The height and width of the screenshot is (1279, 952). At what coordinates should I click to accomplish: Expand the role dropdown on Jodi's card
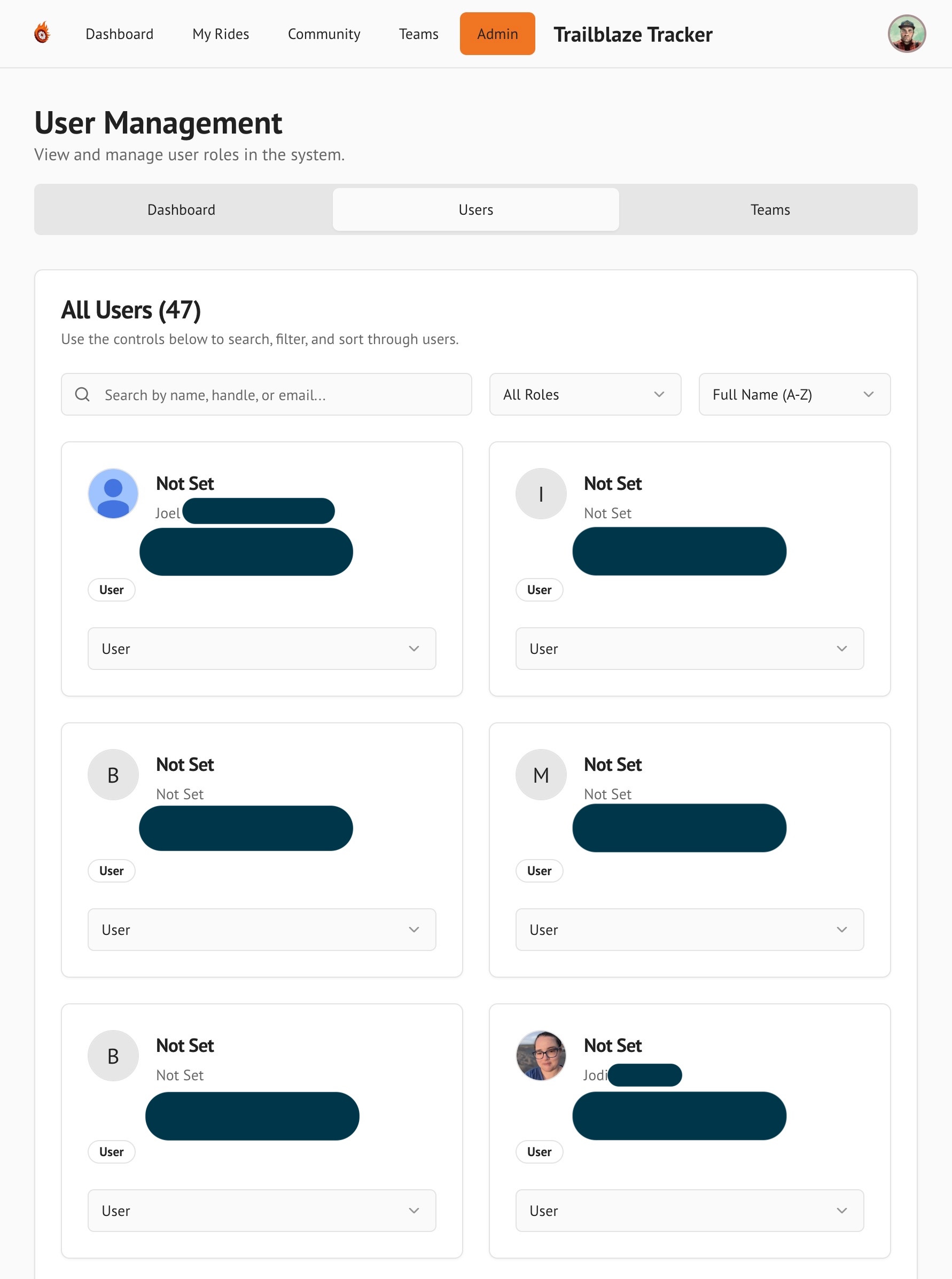pyautogui.click(x=689, y=1211)
